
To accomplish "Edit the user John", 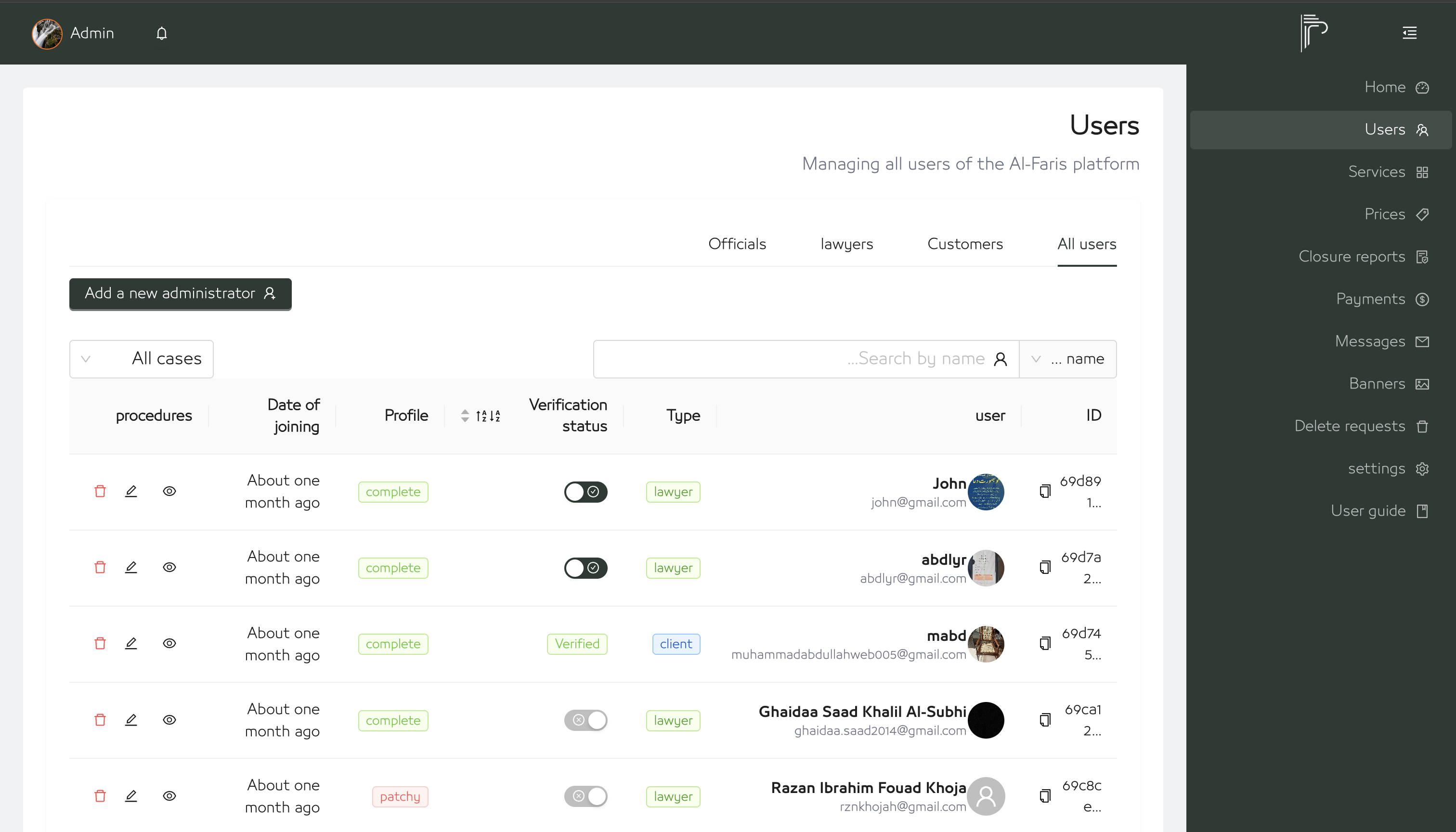I will tap(131, 492).
